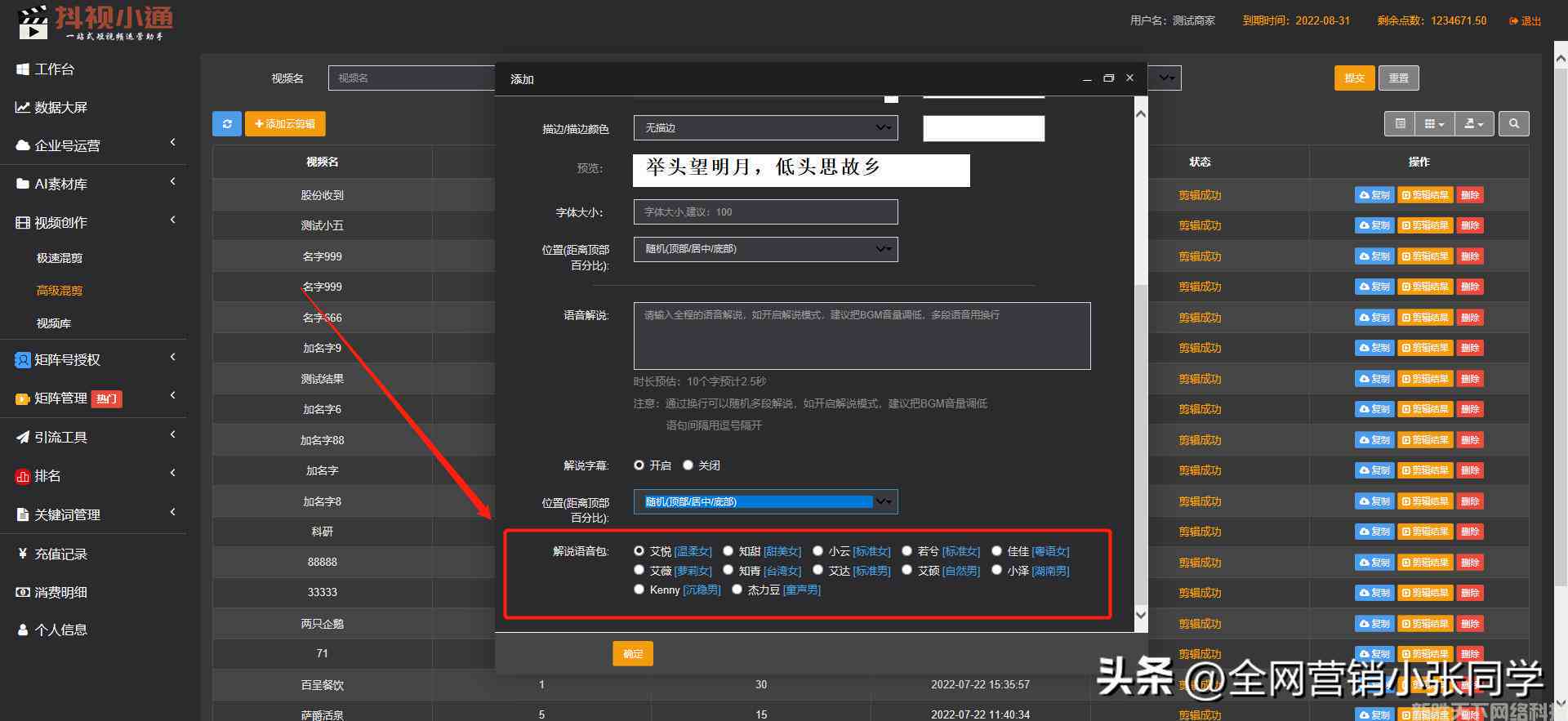Click the blue refresh icon button
1568x721 pixels.
[227, 124]
